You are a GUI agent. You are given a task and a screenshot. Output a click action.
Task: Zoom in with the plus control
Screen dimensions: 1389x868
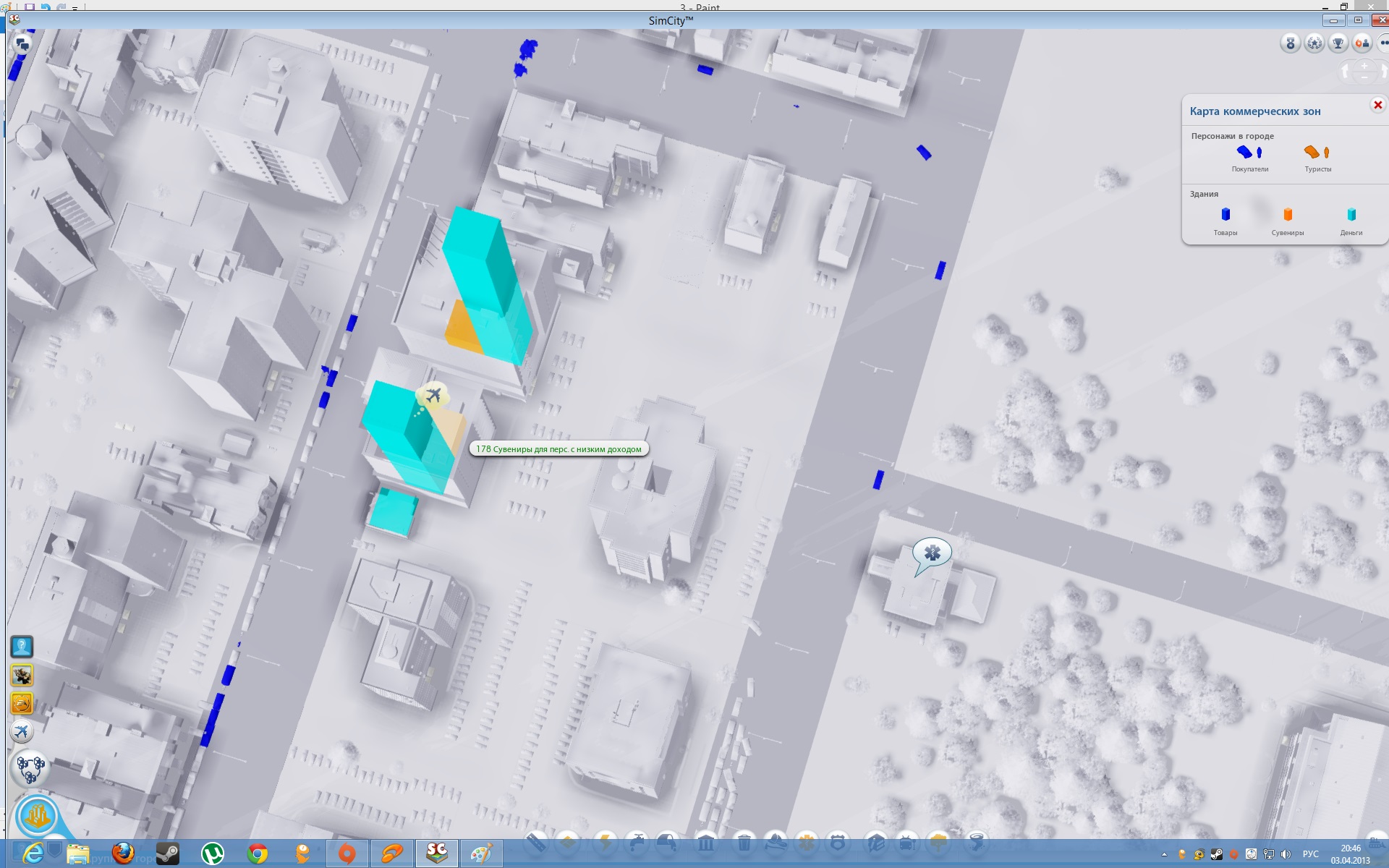(x=1364, y=66)
